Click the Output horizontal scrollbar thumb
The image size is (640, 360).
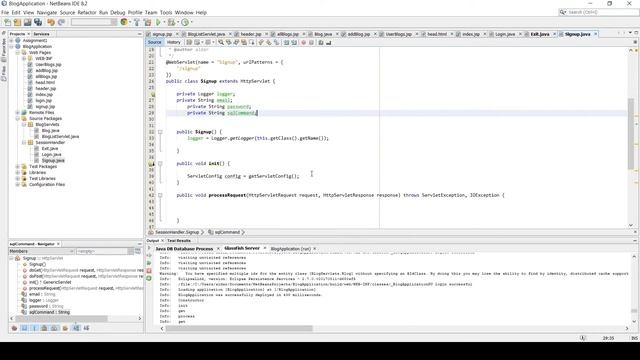click(x=239, y=328)
